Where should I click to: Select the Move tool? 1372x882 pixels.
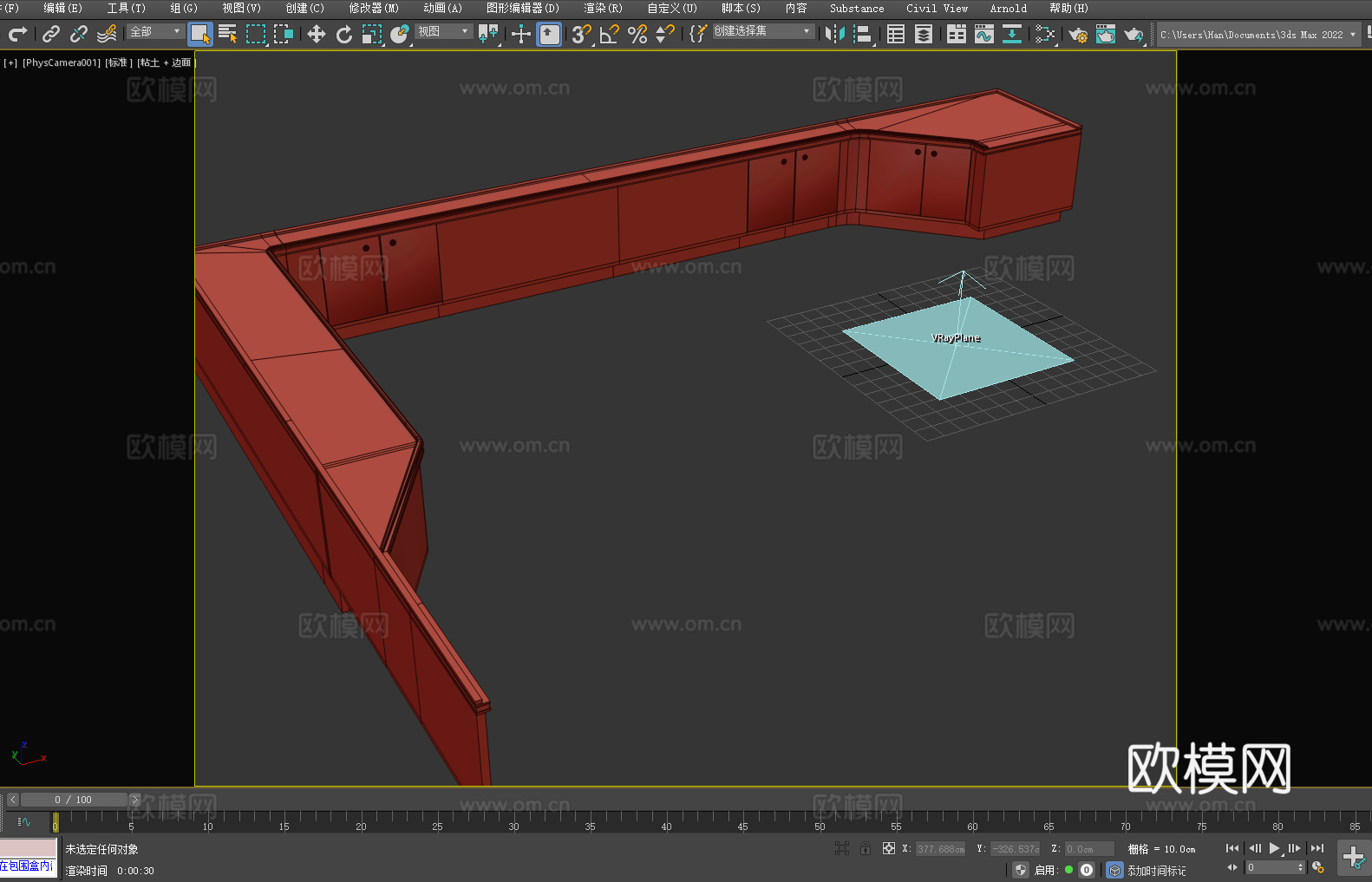point(317,34)
